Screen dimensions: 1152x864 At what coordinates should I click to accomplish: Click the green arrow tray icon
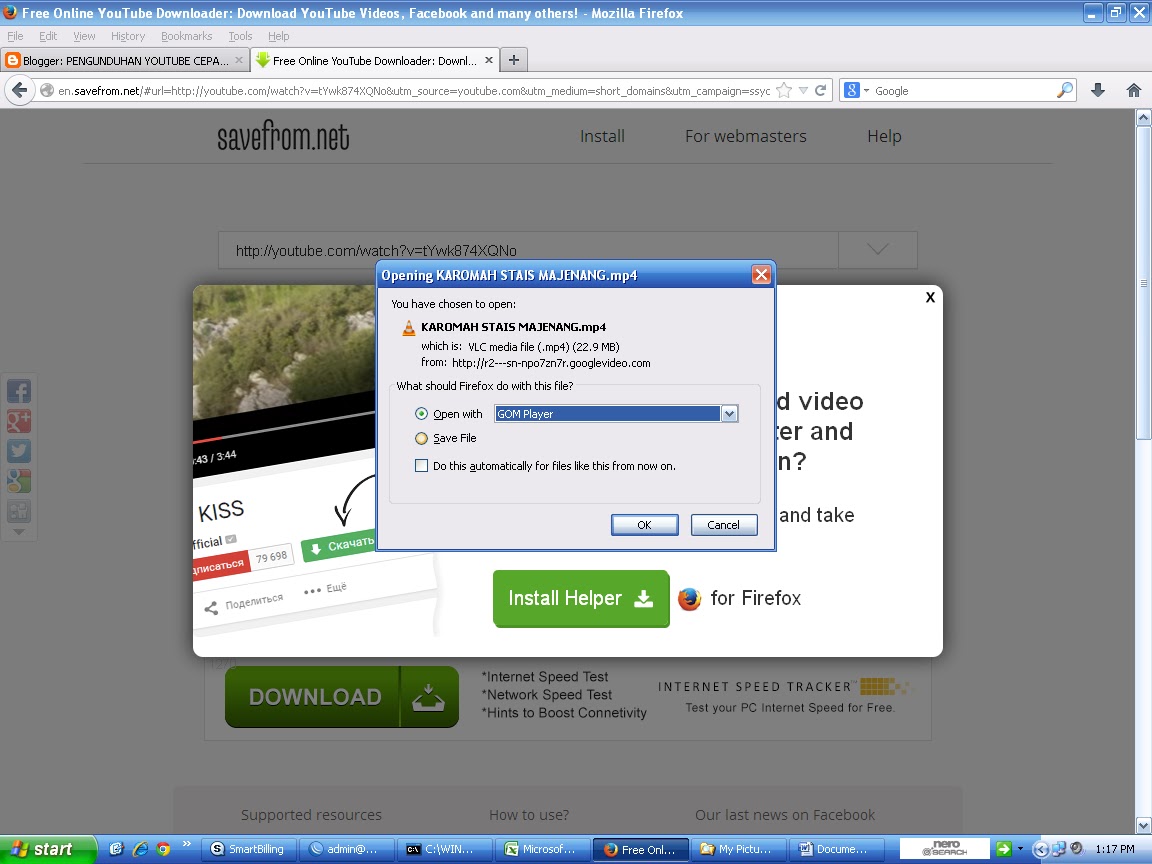pyautogui.click(x=1004, y=849)
